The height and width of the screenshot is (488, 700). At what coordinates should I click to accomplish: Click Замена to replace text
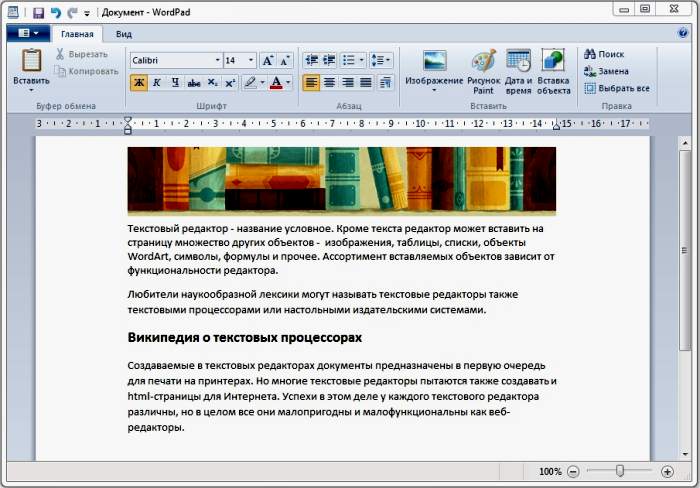606,71
